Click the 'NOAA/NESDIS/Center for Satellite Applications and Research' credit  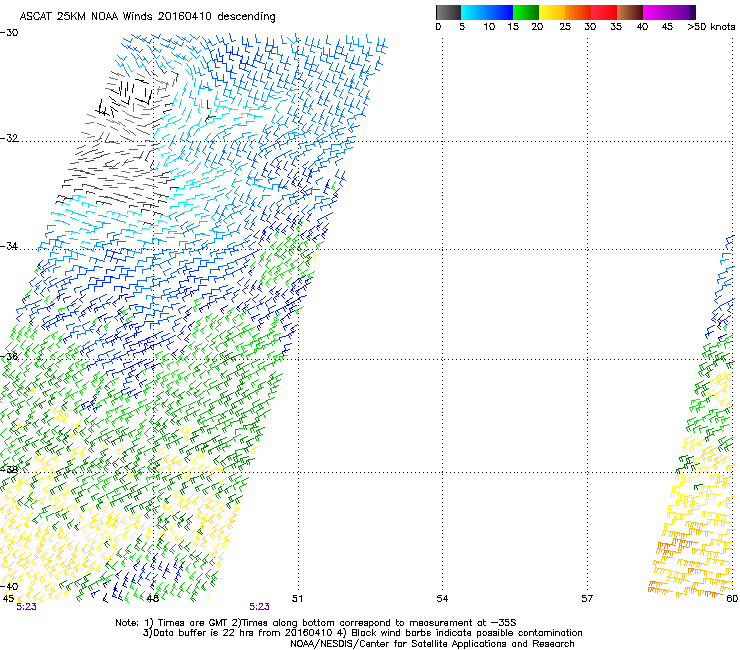(432, 644)
